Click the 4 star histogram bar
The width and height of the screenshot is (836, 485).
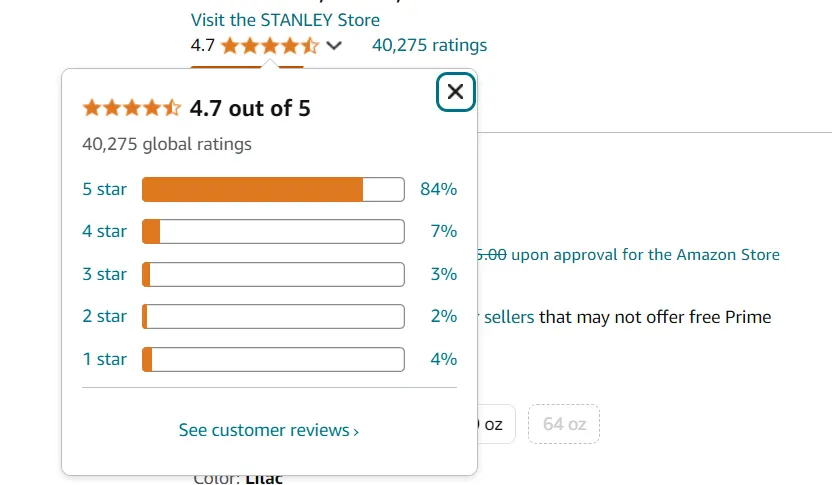pos(273,231)
